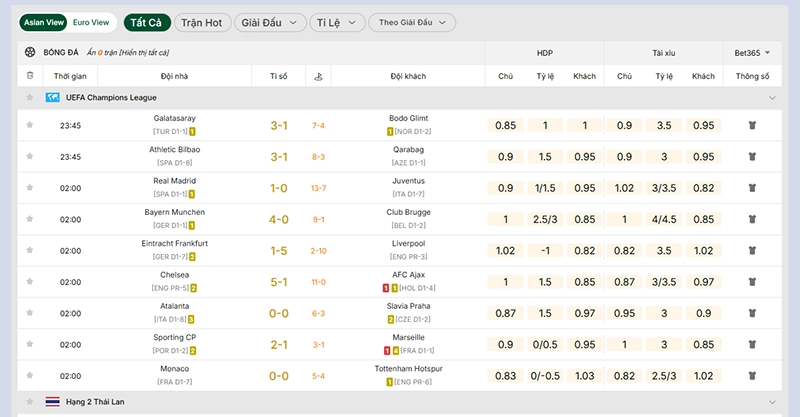Open stats shirt icon for Chelsea match
Viewport: 800px width, 417px height.
(x=752, y=282)
